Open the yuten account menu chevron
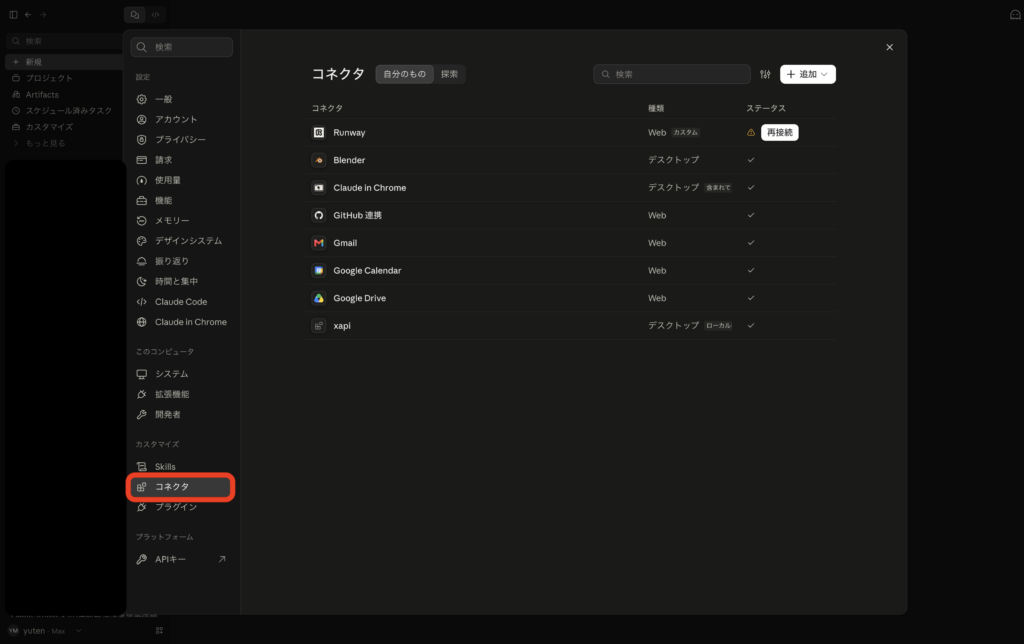Image resolution: width=1024 pixels, height=644 pixels. (x=78, y=631)
